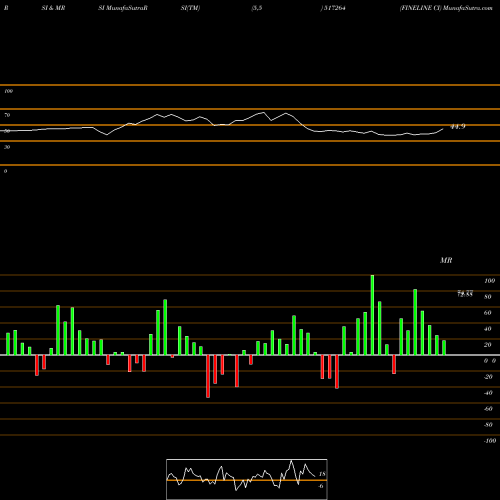Click the SI & MR header label
Image resolution: width=500 pixels, height=500 pixels.
[x=53, y=8]
